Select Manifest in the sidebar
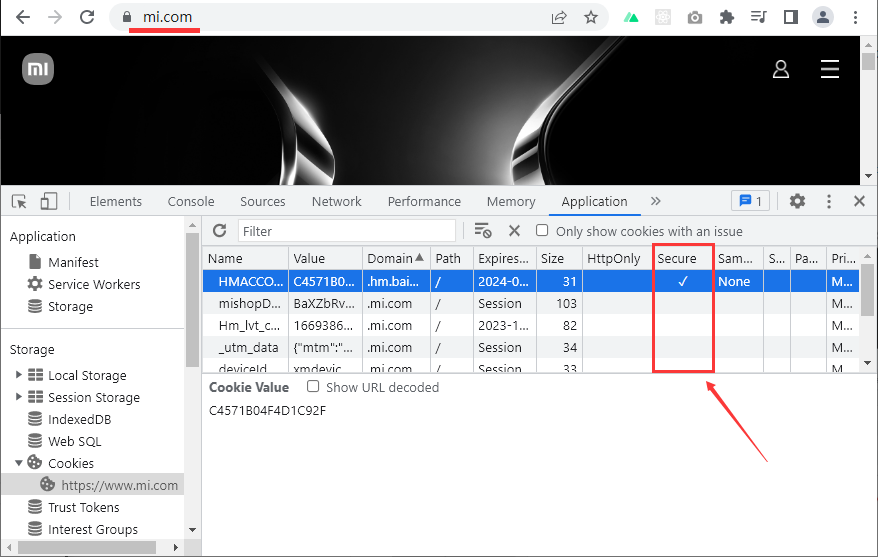 point(73,262)
